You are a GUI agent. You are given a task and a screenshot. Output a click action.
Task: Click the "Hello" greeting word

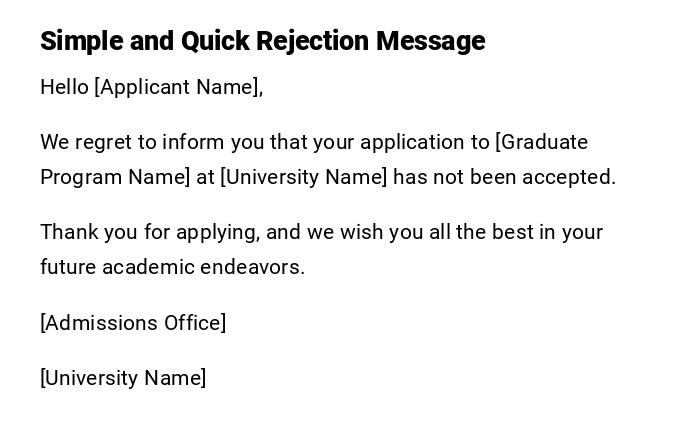click(64, 87)
